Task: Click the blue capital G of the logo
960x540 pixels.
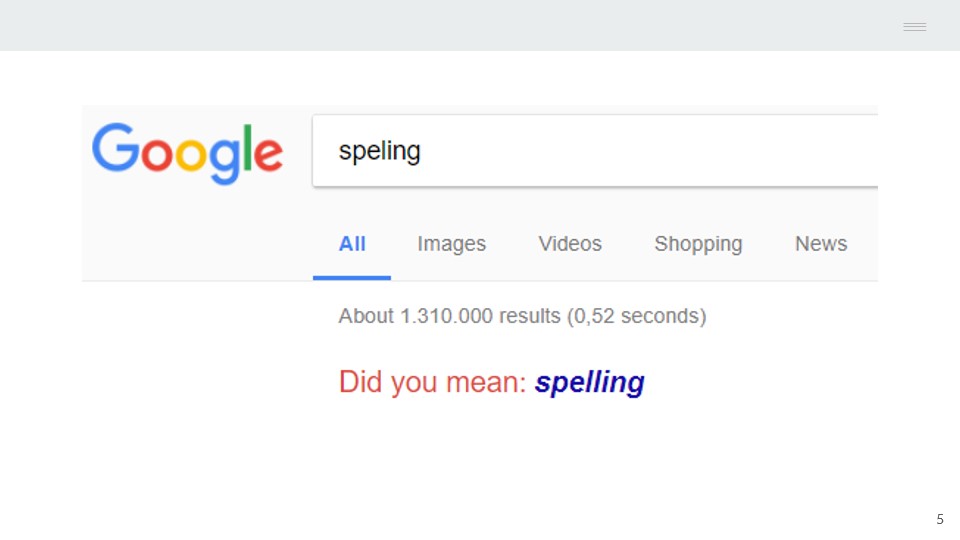Action: tap(116, 147)
